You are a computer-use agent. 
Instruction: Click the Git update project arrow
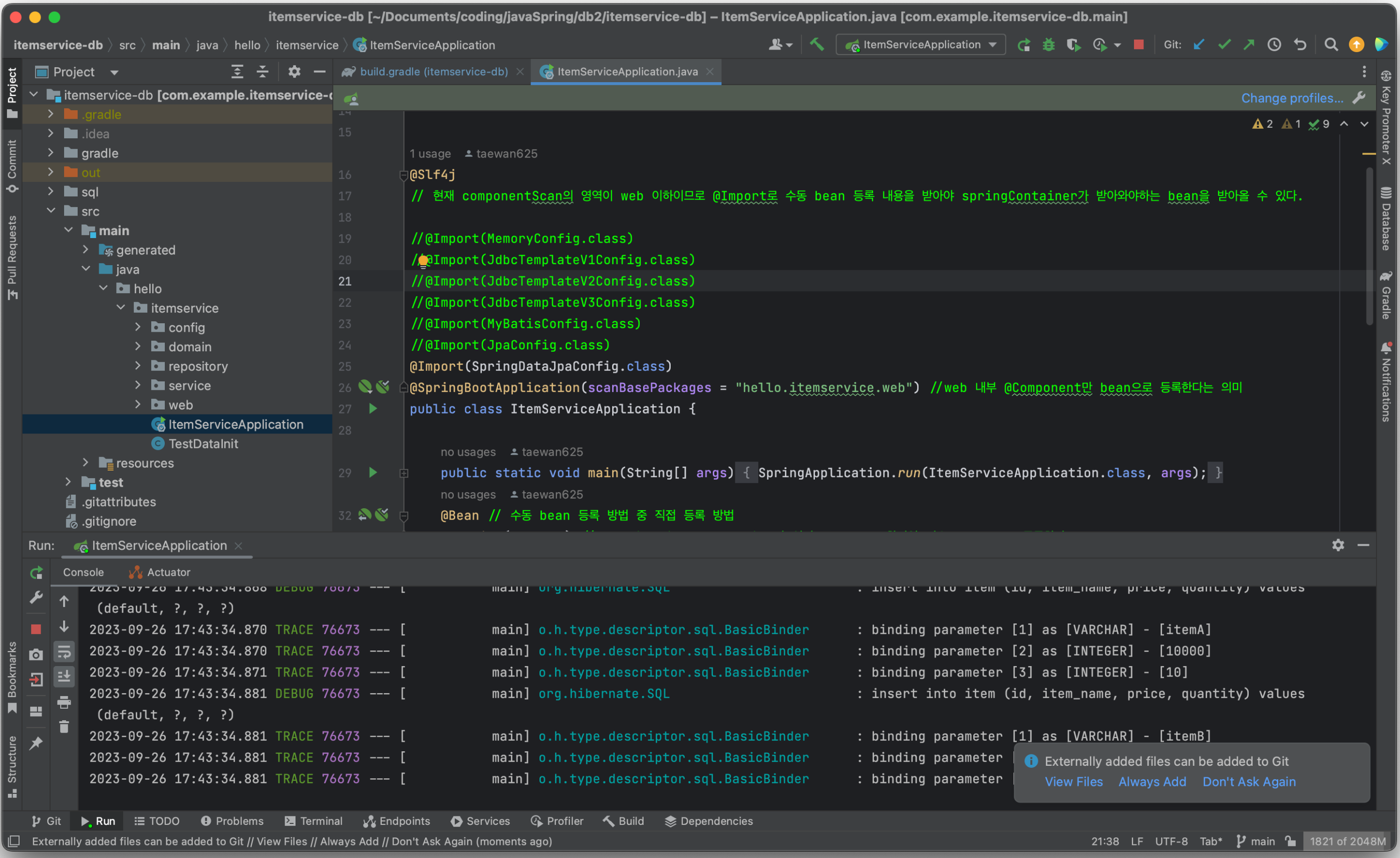click(1199, 45)
